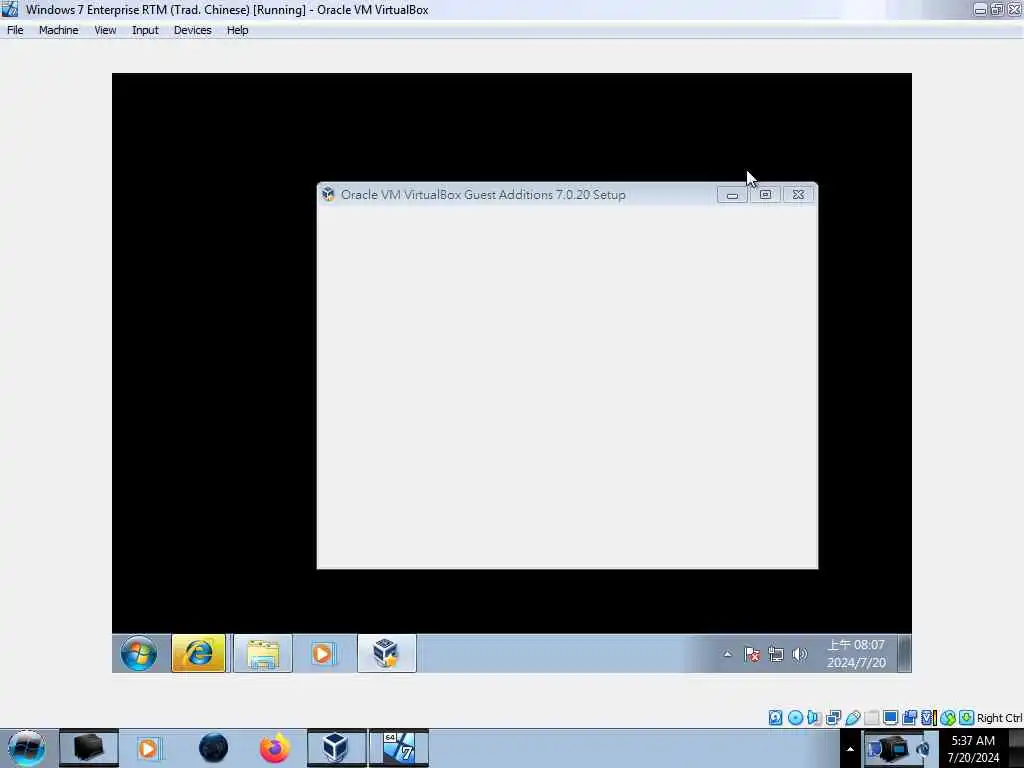The height and width of the screenshot is (768, 1024).
Task: Open the File menu in VirtualBox
Action: click(15, 30)
